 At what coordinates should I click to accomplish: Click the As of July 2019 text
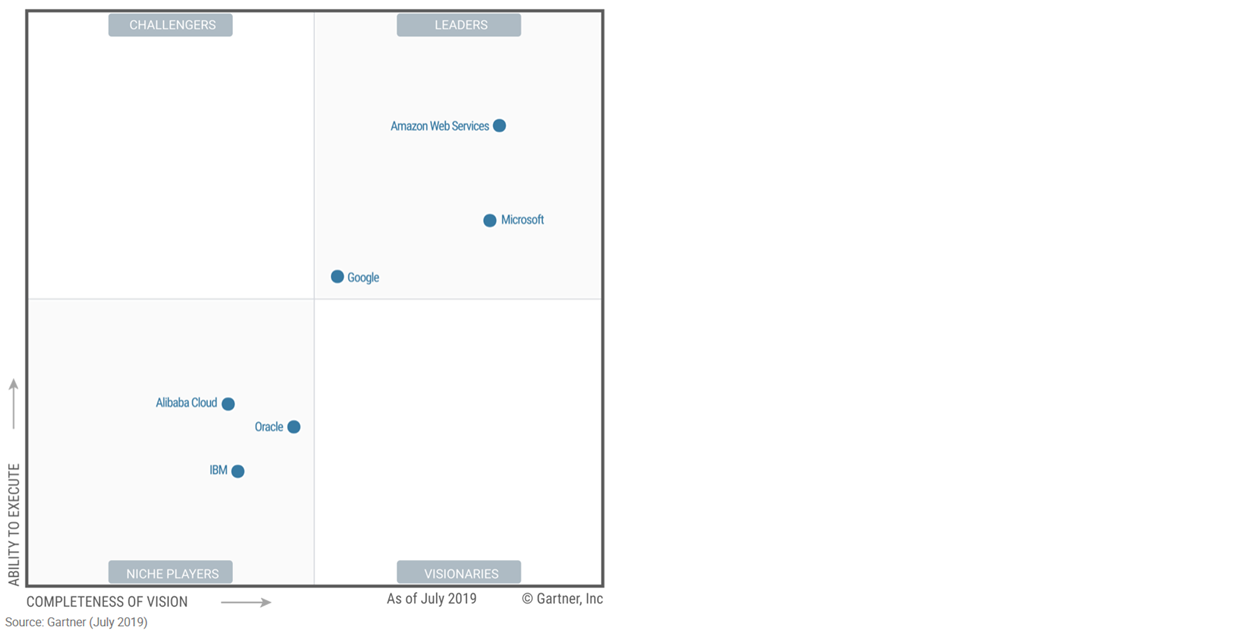(432, 599)
